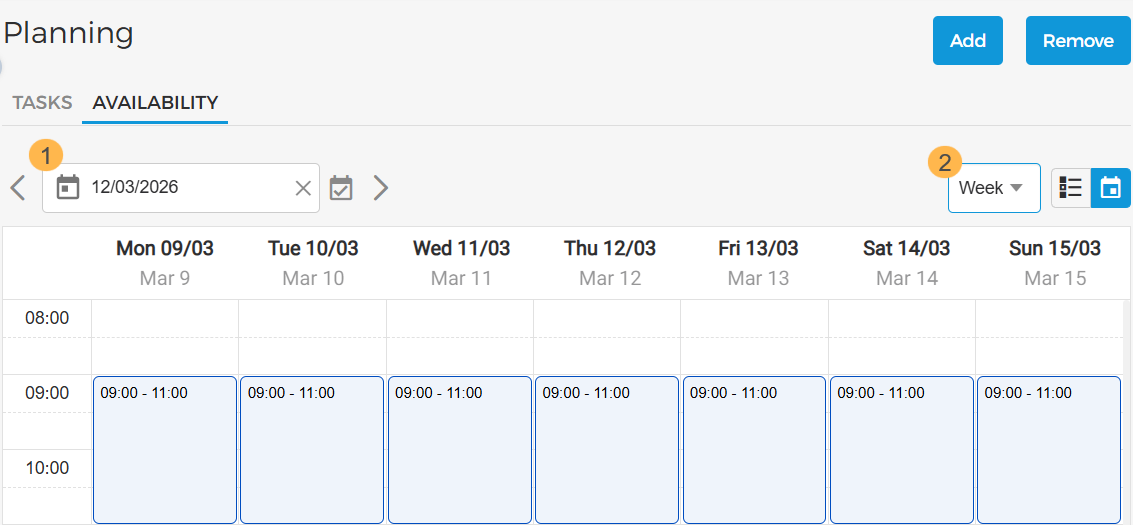Select Friday 09:00 - 11:00 availability slot
The image size is (1133, 525).
point(754,450)
